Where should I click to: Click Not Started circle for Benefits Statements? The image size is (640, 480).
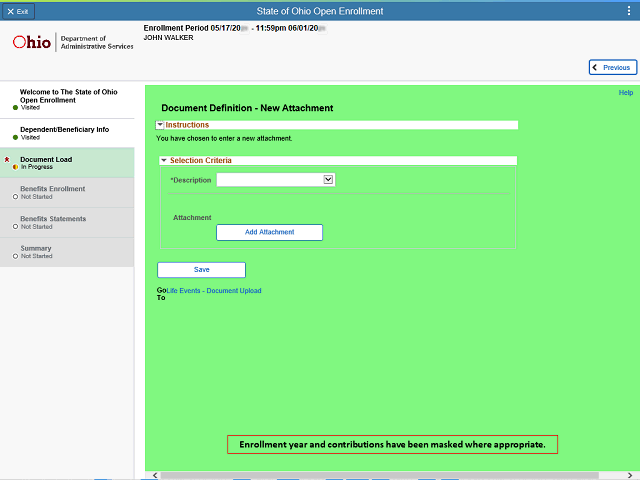pyautogui.click(x=15, y=227)
